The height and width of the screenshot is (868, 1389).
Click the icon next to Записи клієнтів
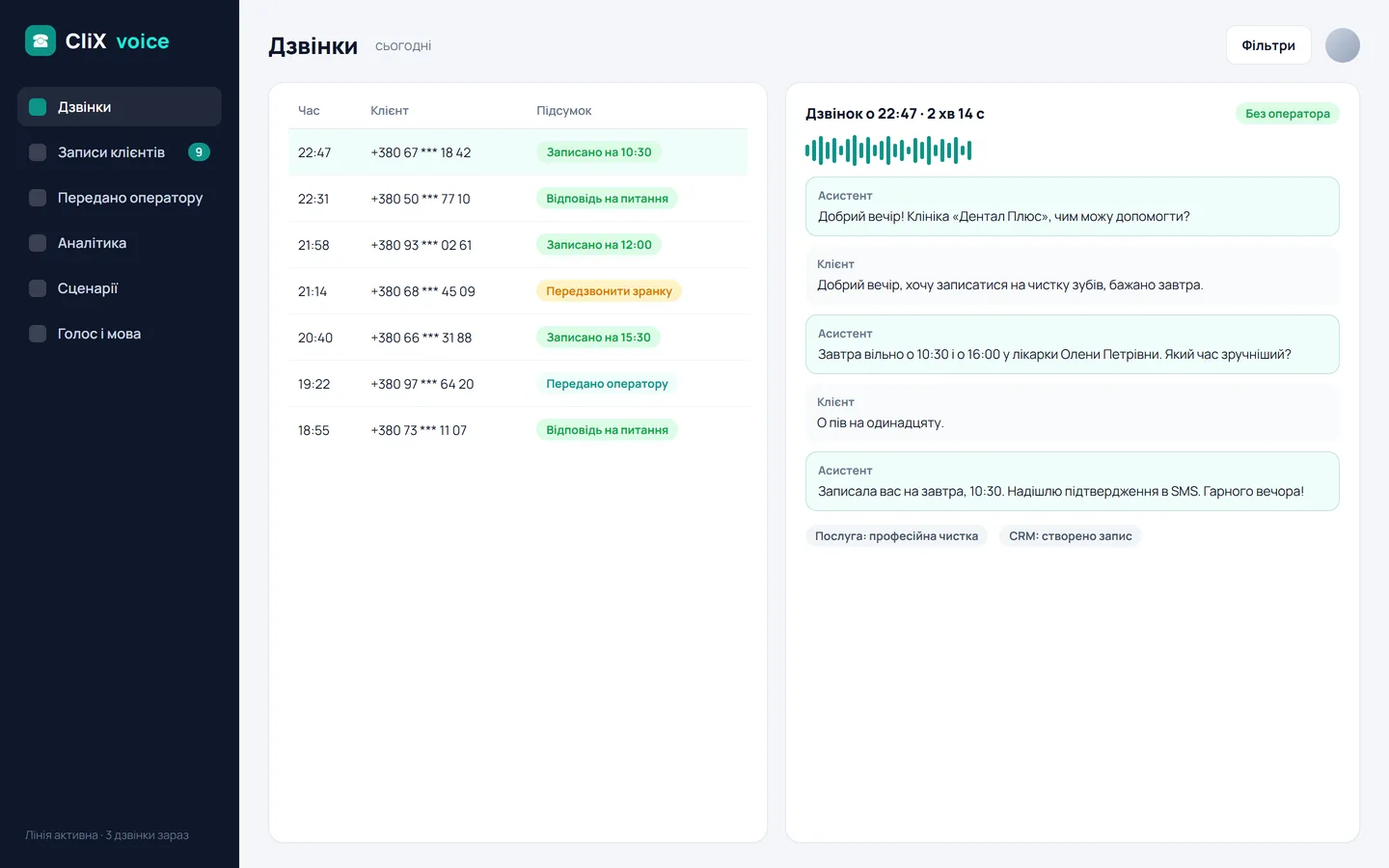pyautogui.click(x=38, y=152)
